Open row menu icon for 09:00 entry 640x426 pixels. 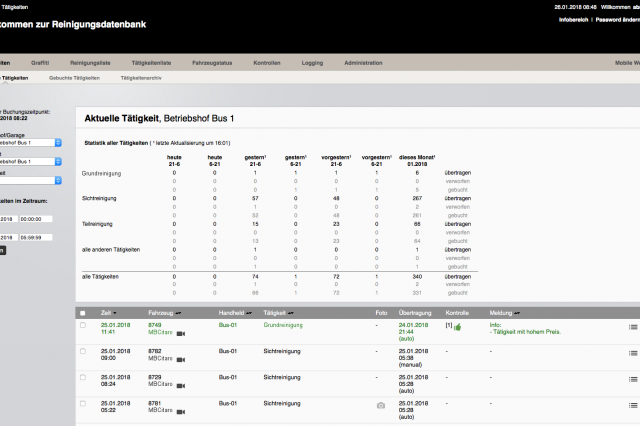(633, 353)
